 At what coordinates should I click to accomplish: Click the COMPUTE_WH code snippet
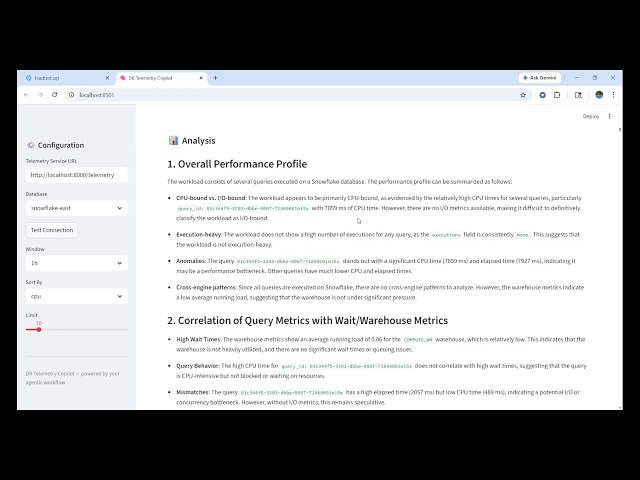[x=418, y=340]
